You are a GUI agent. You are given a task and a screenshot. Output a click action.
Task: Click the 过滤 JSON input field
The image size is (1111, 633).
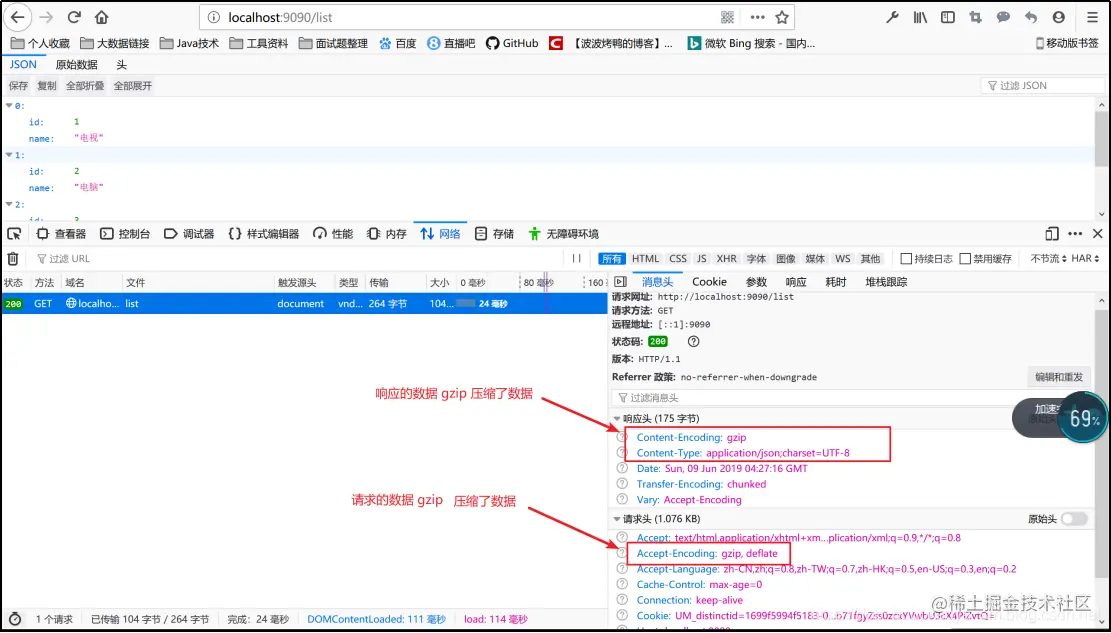pos(1042,86)
